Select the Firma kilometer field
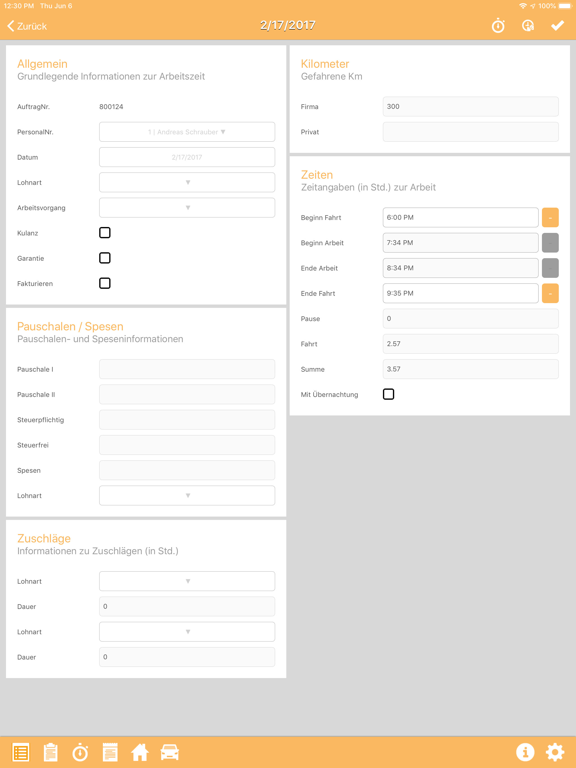576x768 pixels. click(x=471, y=106)
